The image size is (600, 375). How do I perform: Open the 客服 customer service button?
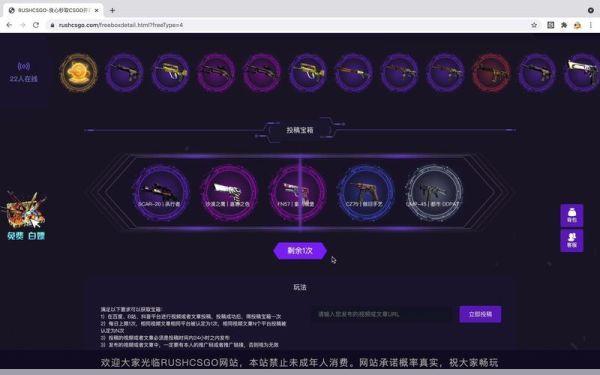click(x=572, y=240)
